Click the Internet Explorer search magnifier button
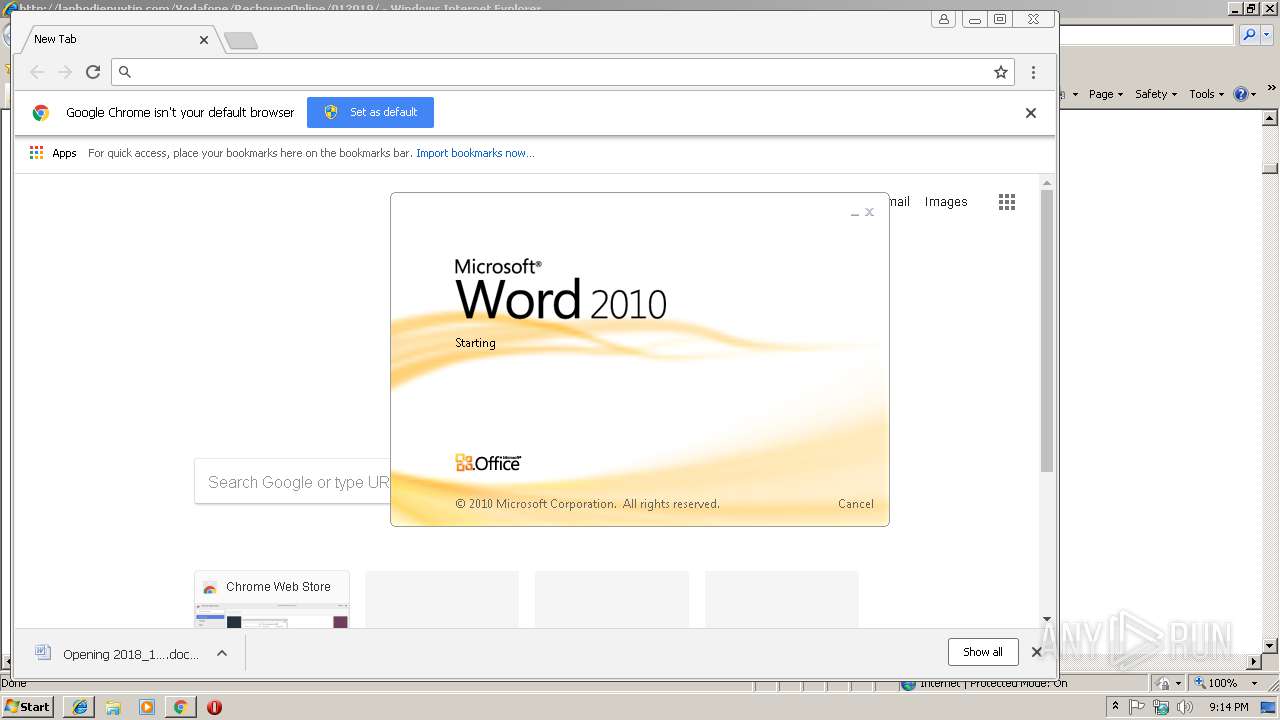The height and width of the screenshot is (720, 1280). [1249, 35]
